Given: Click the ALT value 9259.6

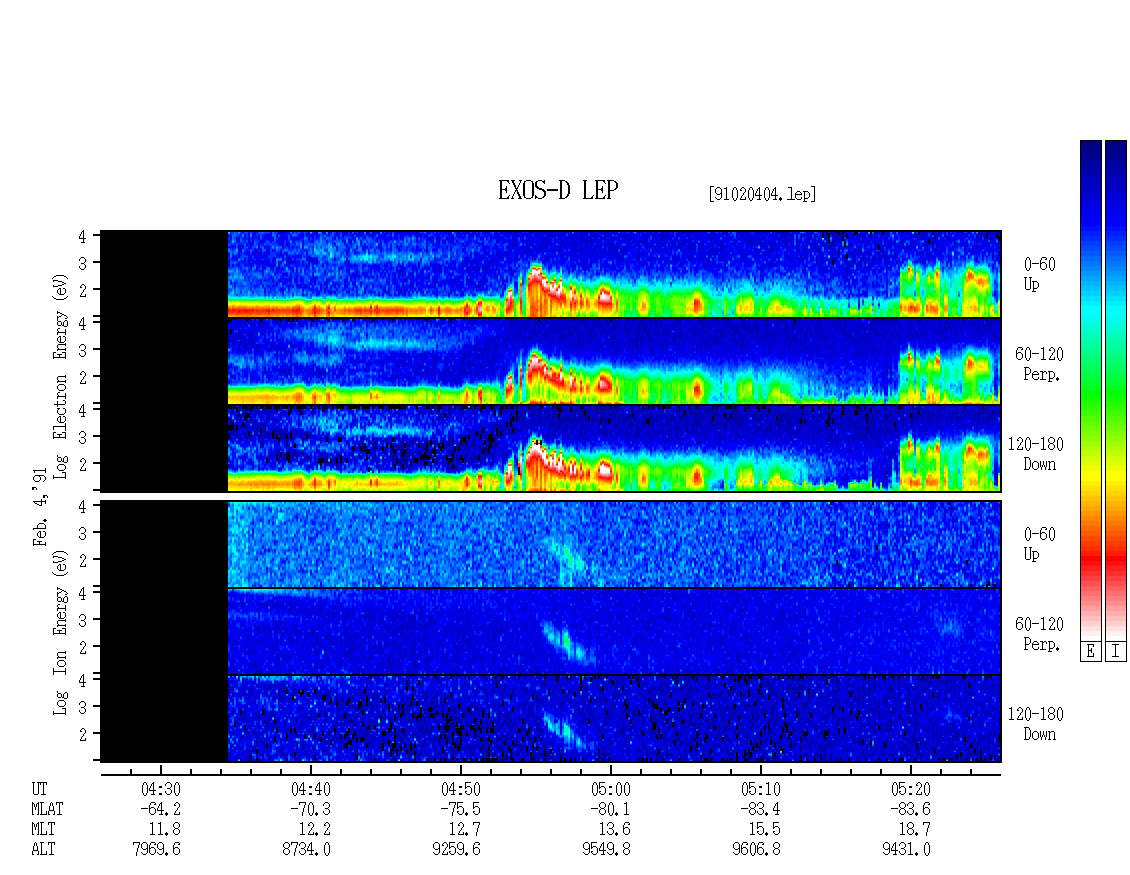Looking at the screenshot, I should pos(456,850).
